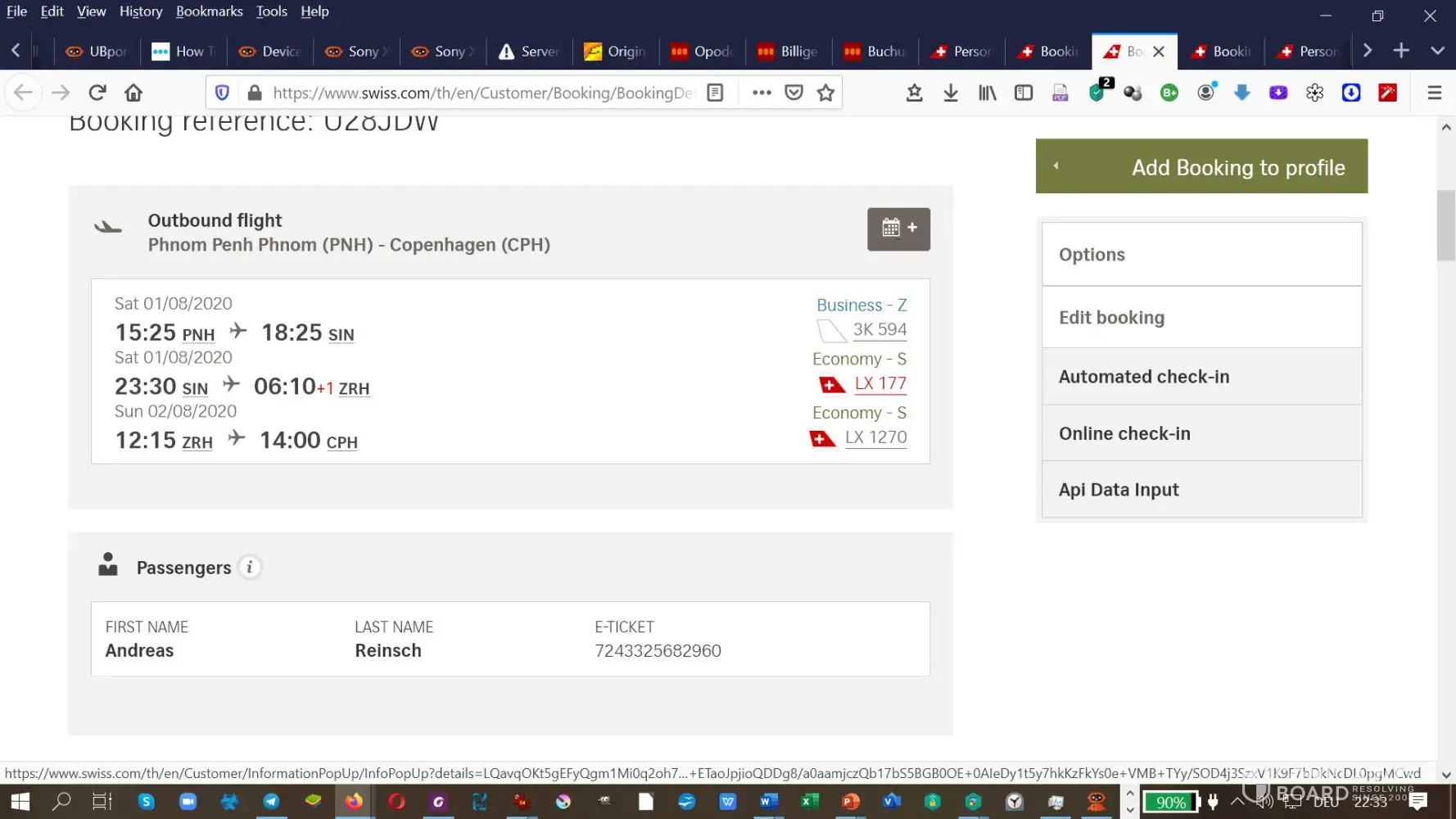
Task: Save page to Pocket icon
Action: tap(794, 93)
